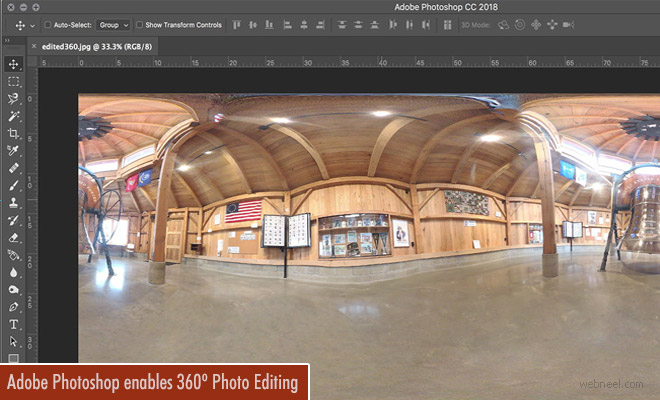Click 3D Mode Roll icon
The width and height of the screenshot is (660, 400).
pos(520,25)
